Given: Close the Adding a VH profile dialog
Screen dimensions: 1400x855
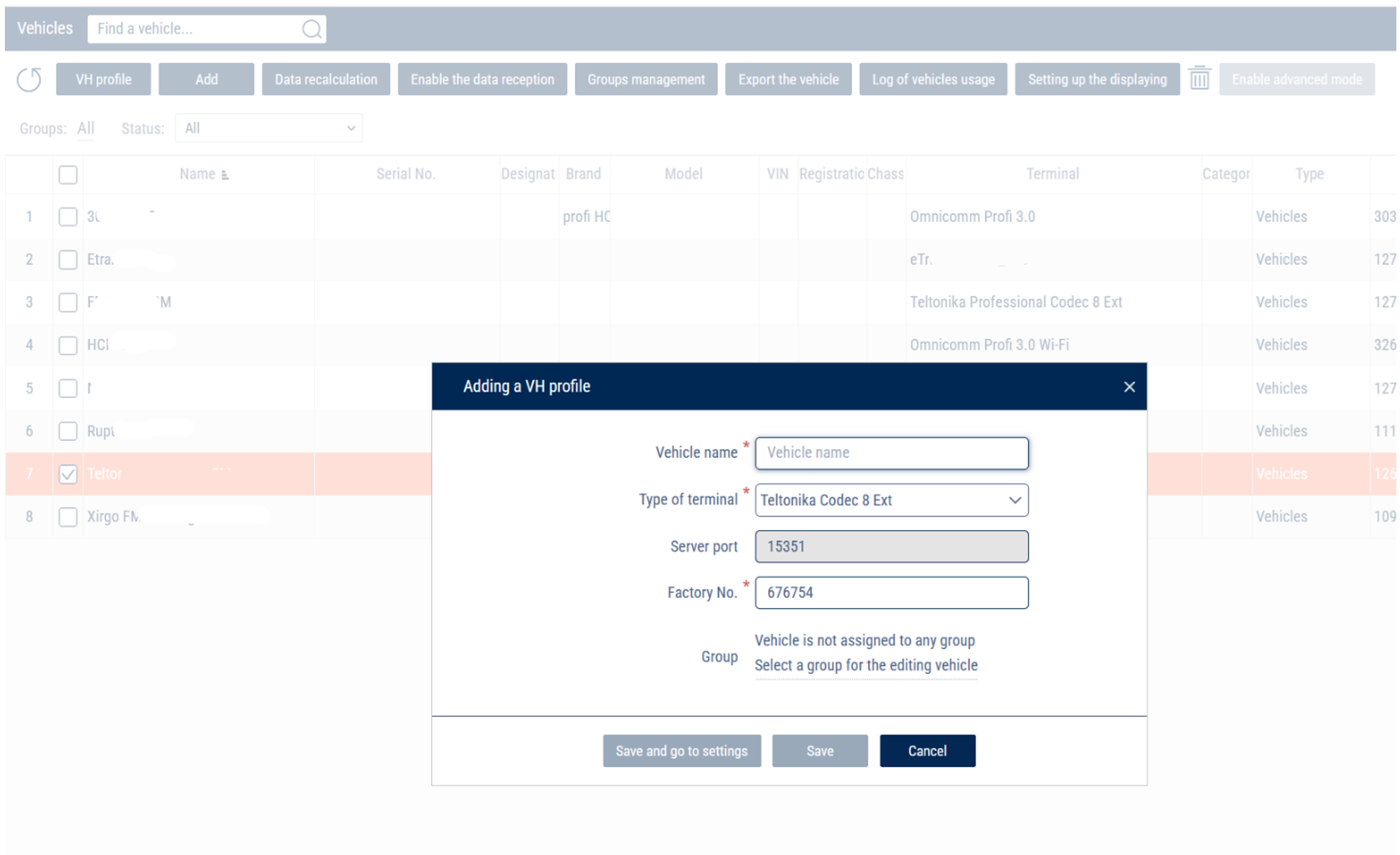Looking at the screenshot, I should 1129,387.
